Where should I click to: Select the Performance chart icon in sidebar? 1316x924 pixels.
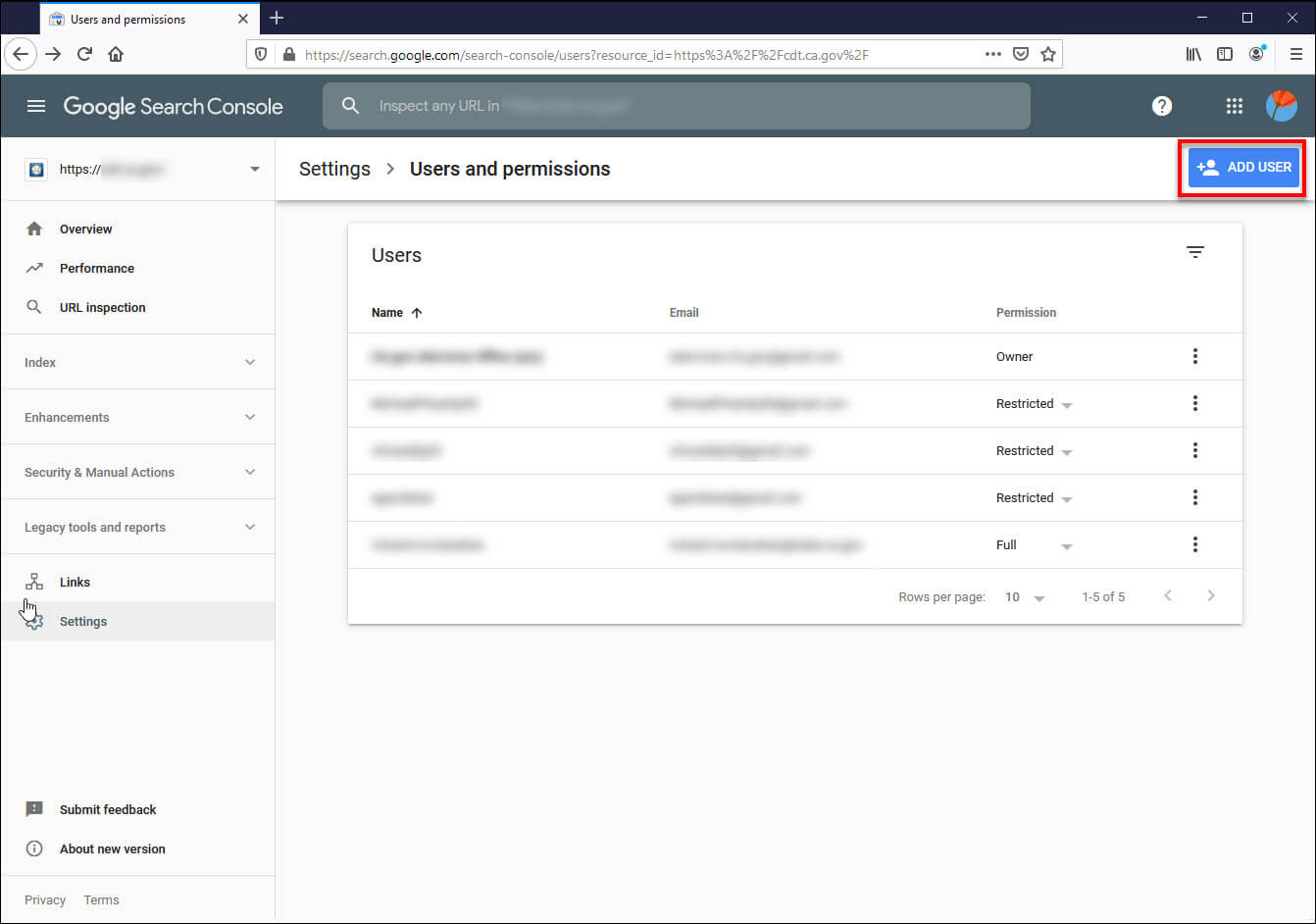coord(35,268)
